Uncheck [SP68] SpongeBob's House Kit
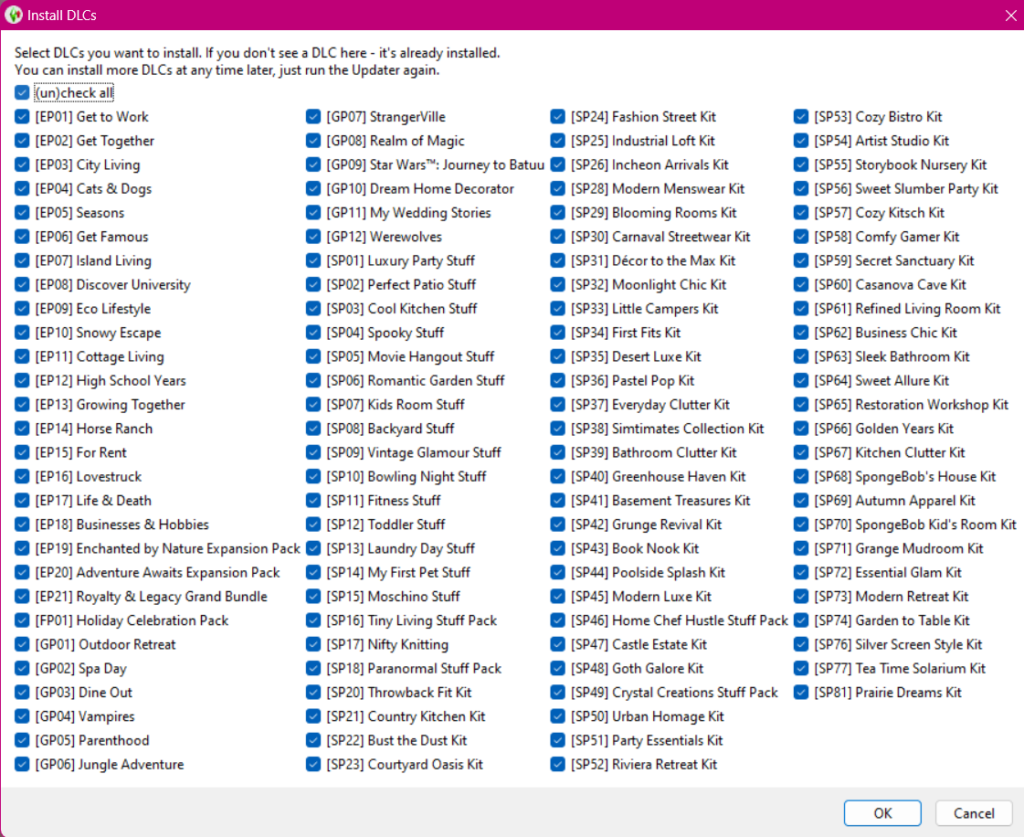Image resolution: width=1024 pixels, height=837 pixels. pos(801,477)
